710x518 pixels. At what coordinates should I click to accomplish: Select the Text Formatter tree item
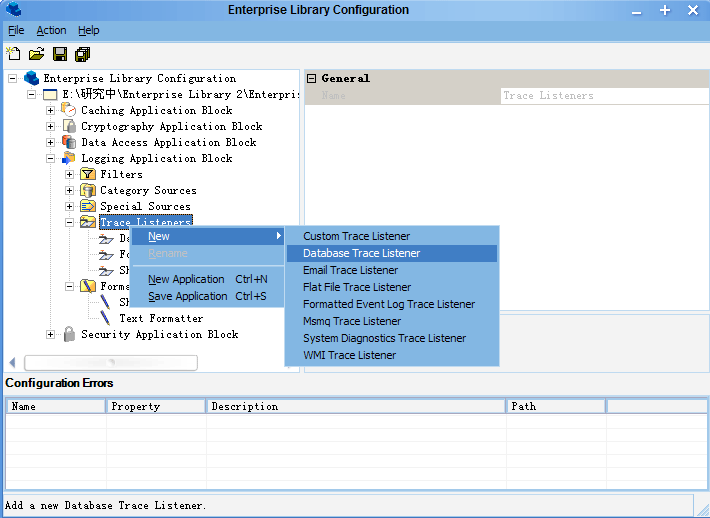161,318
